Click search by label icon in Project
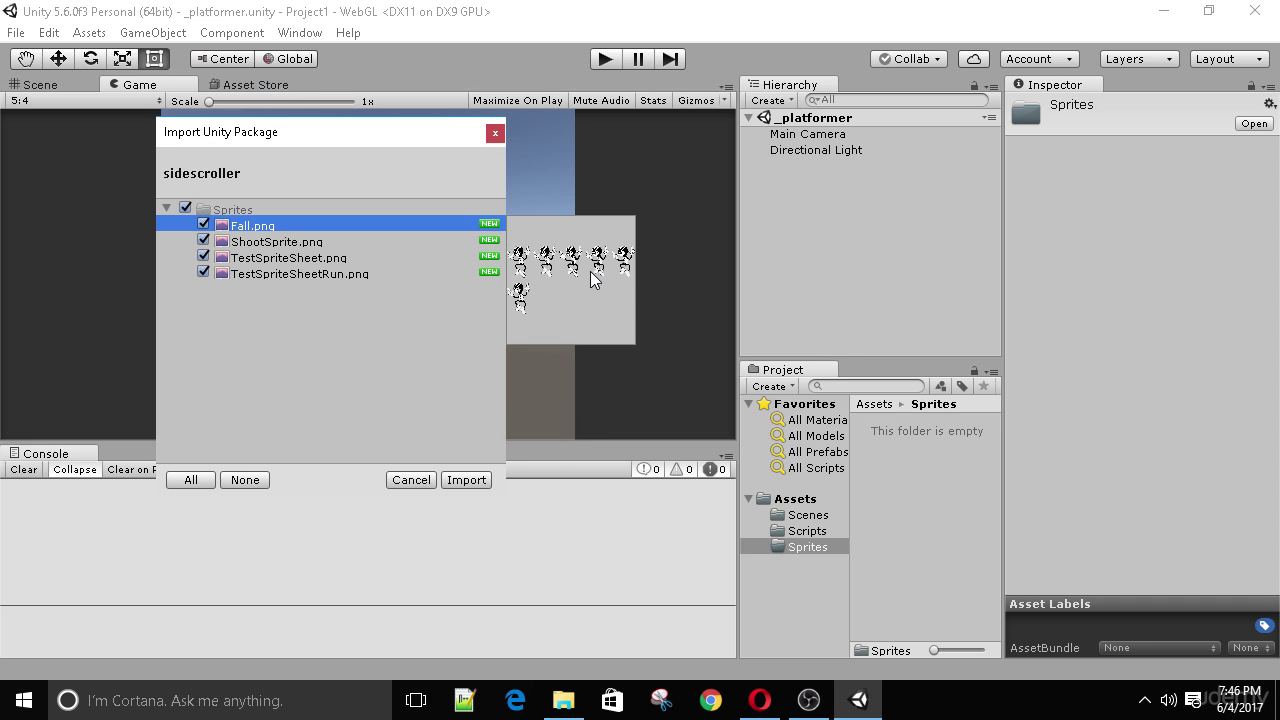Image resolution: width=1280 pixels, height=720 pixels. [962, 386]
